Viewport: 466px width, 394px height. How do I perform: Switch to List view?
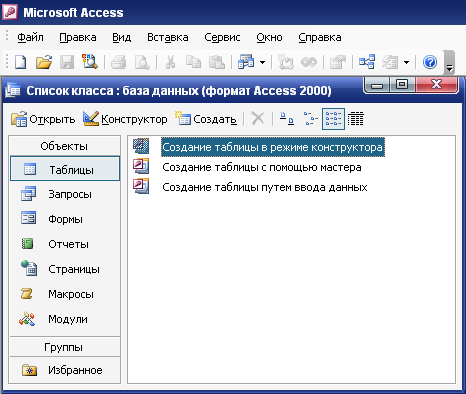[x=333, y=119]
